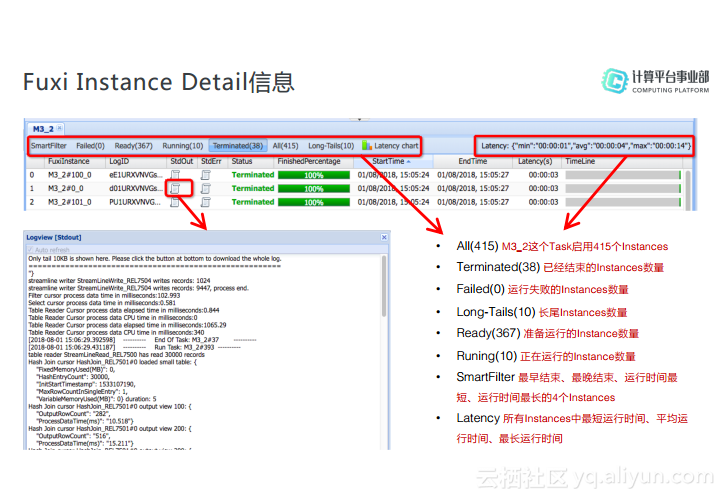The height and width of the screenshot is (500, 725).
Task: Open StdErr log for M3_2#0_0
Action: 206,188
